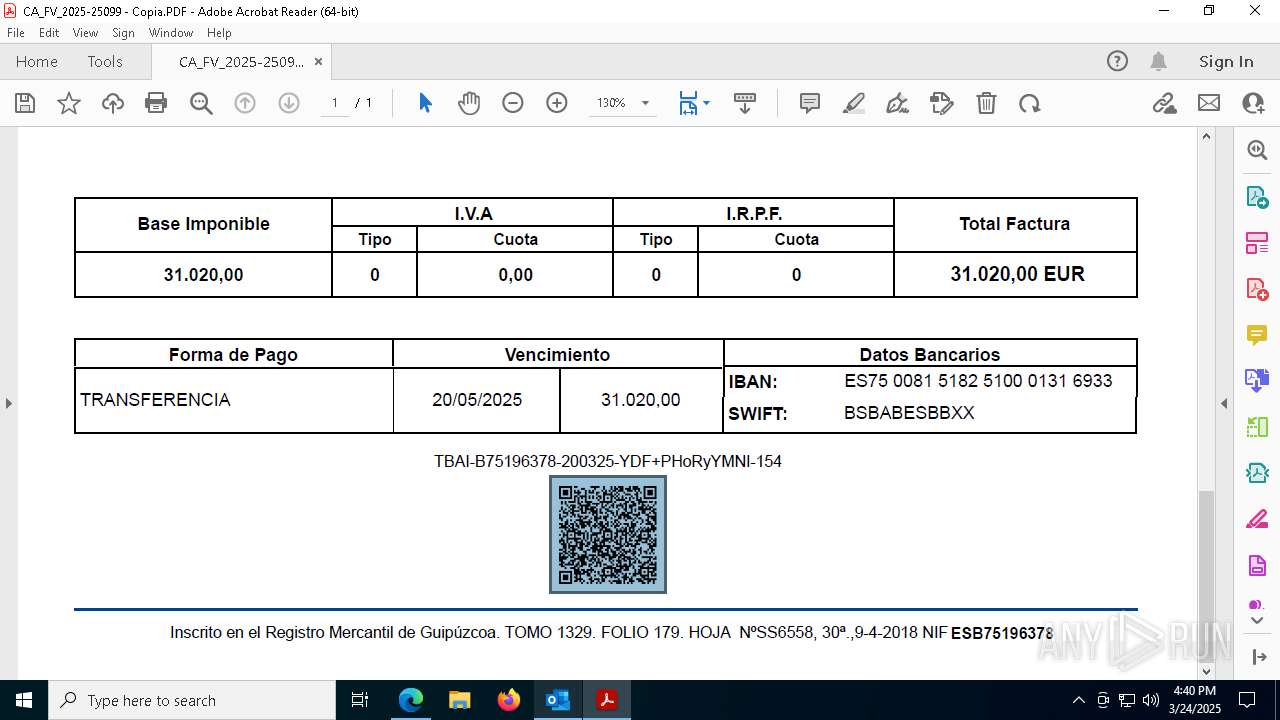Click the Total Factura 31.020,00 EUR value

(1017, 274)
